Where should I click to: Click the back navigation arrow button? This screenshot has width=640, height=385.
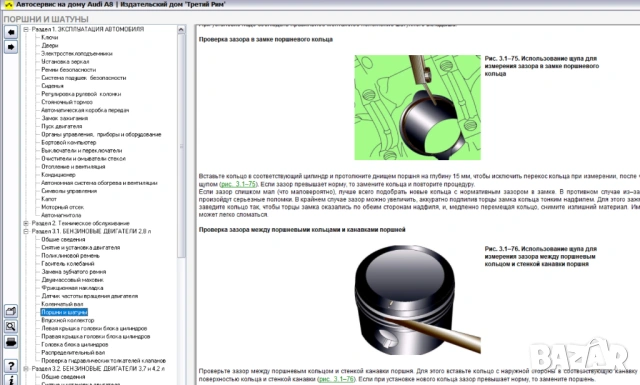tap(11, 32)
